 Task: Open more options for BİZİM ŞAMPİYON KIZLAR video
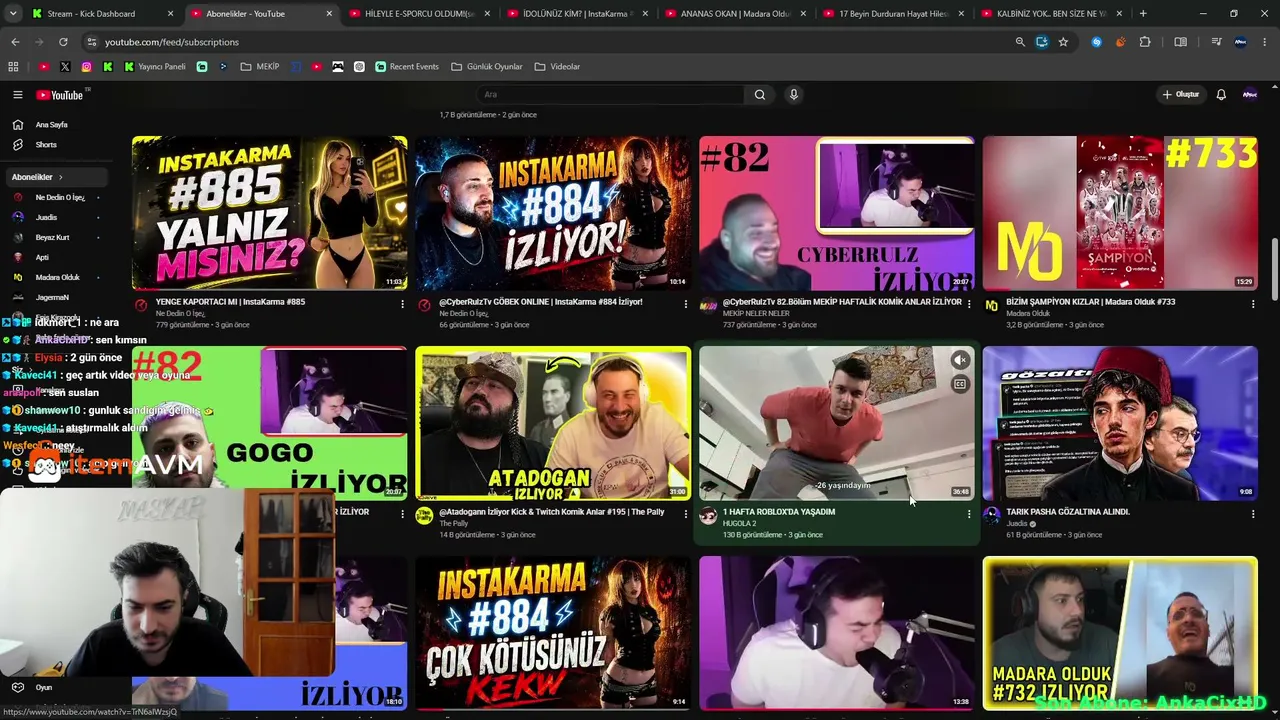pyautogui.click(x=1253, y=303)
